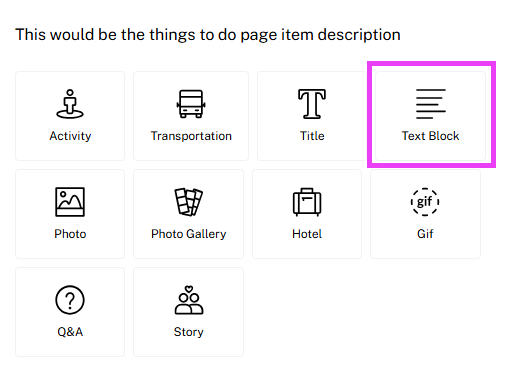Click the Transportation label
This screenshot has width=507, height=381.
coord(191,136)
